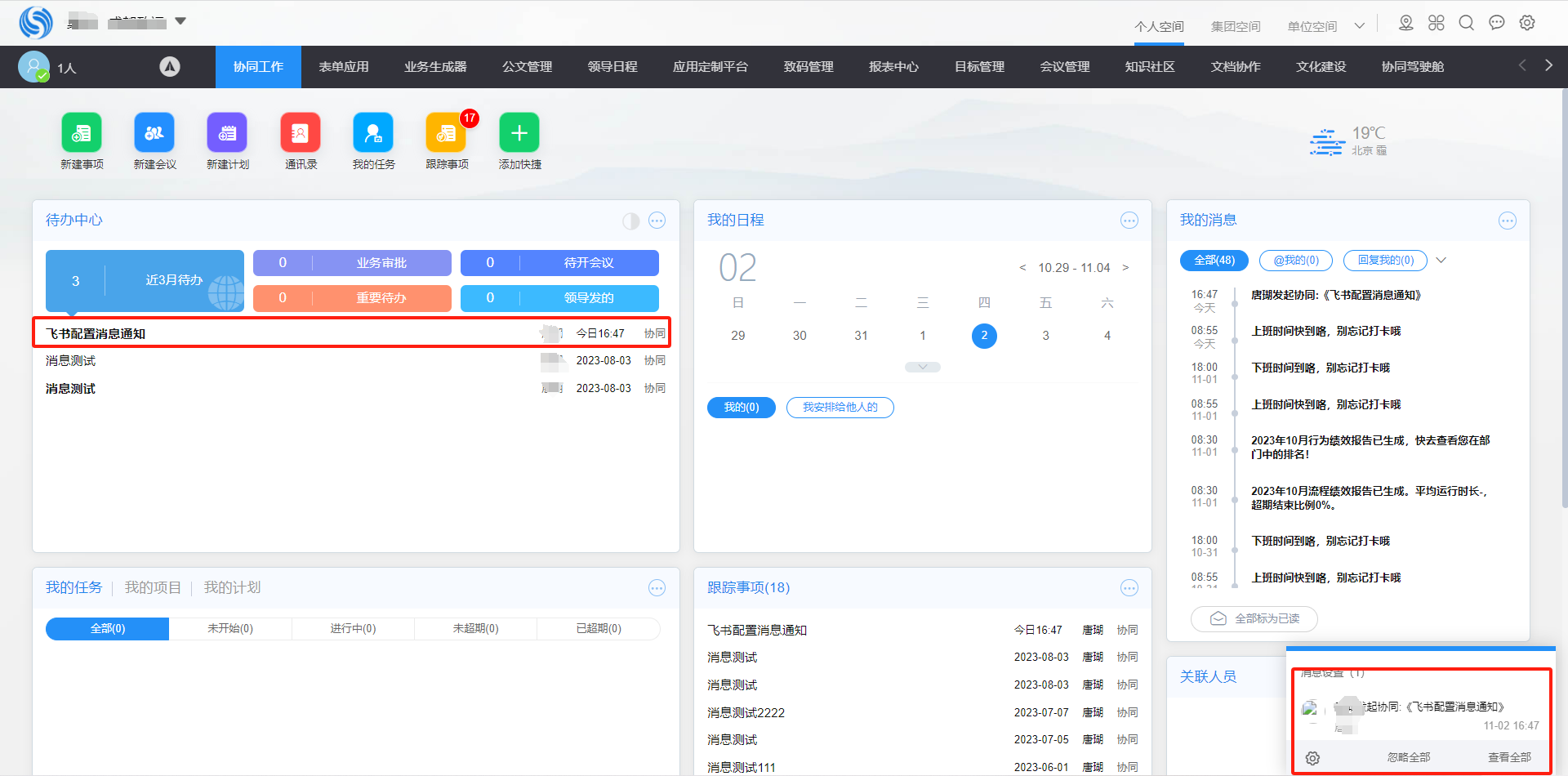Viewport: 1568px width, 776px height.
Task: Open 跟踪事项 icon with badge 17
Action: (x=446, y=133)
